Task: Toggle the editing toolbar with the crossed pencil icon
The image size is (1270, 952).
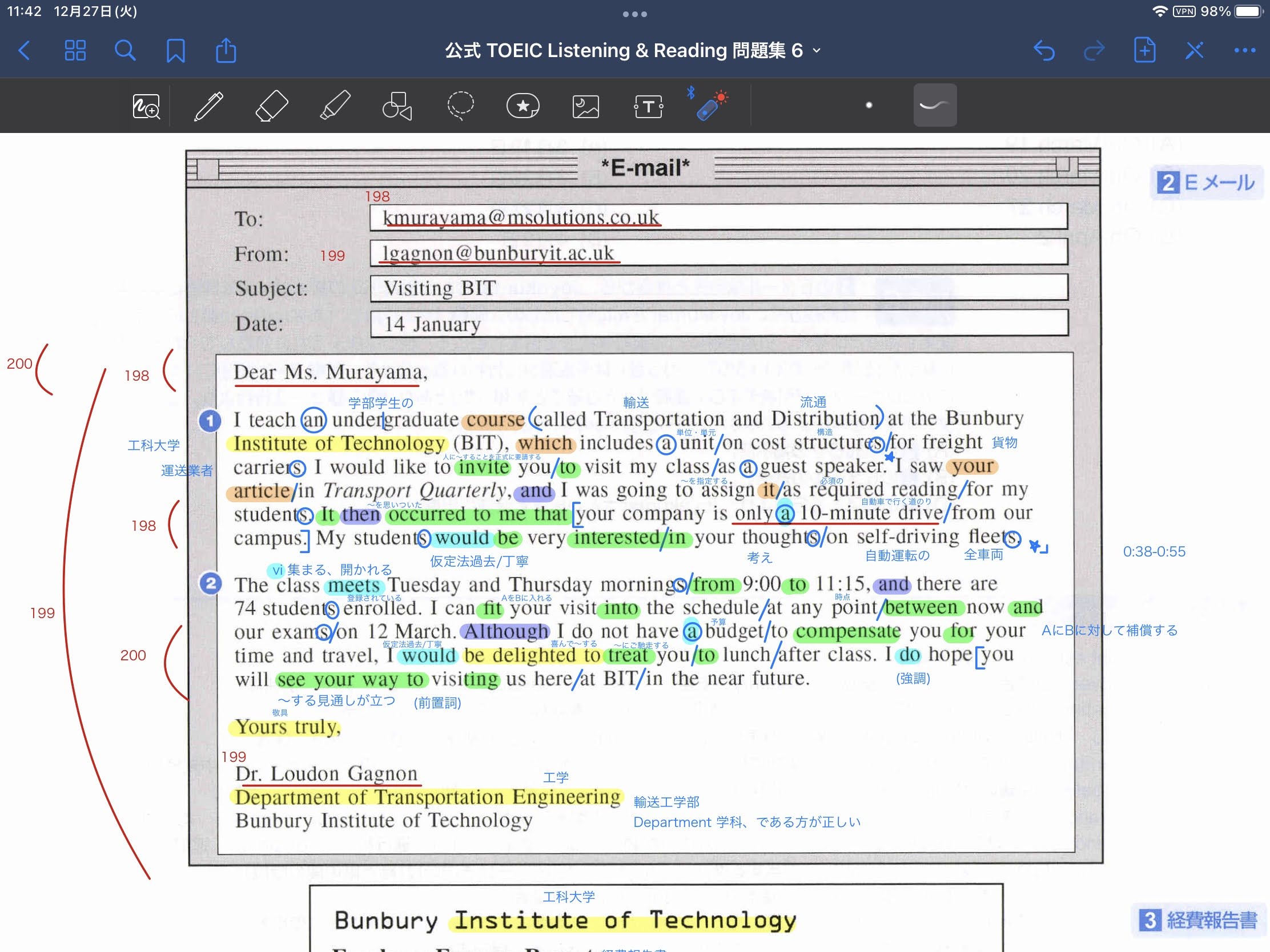Action: (x=1194, y=50)
